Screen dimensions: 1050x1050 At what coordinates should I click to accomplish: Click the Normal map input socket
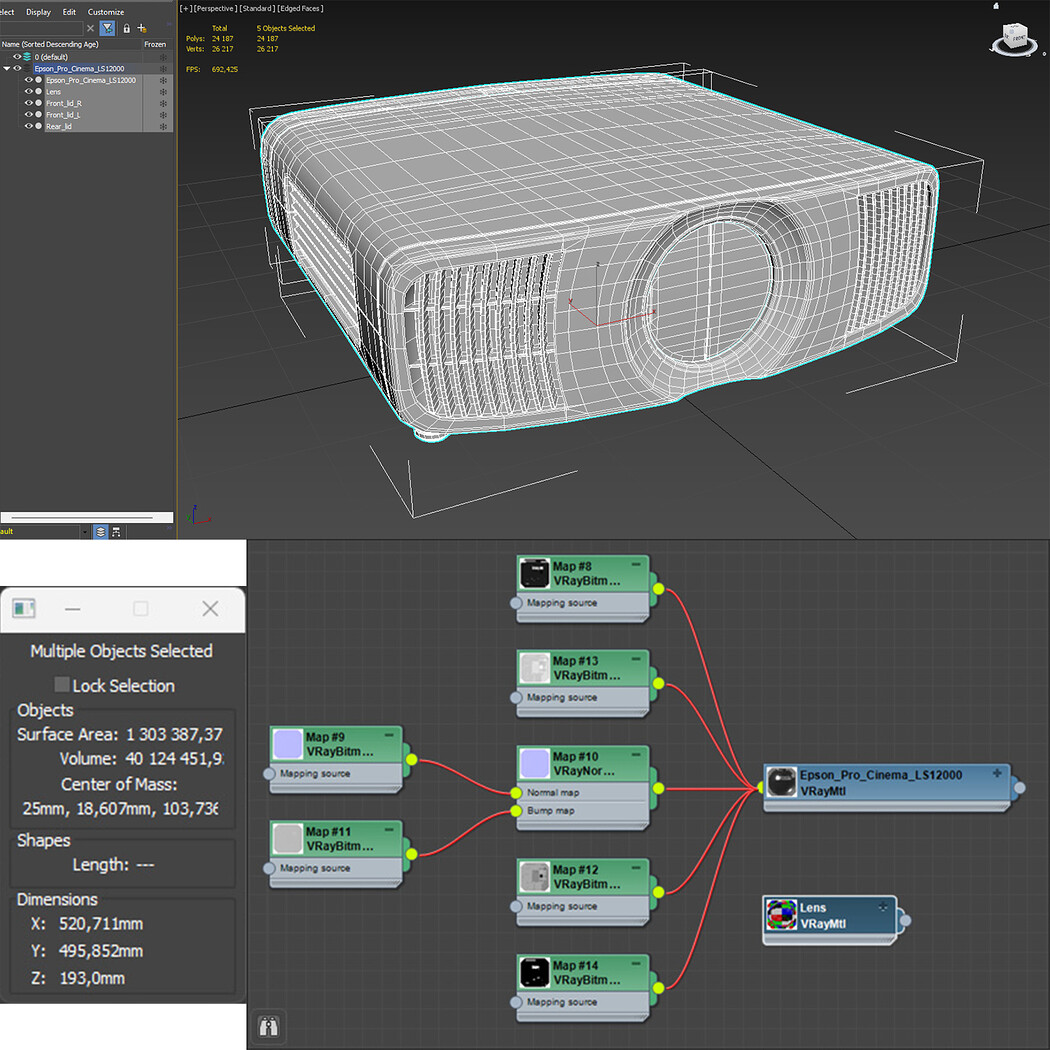(x=516, y=793)
